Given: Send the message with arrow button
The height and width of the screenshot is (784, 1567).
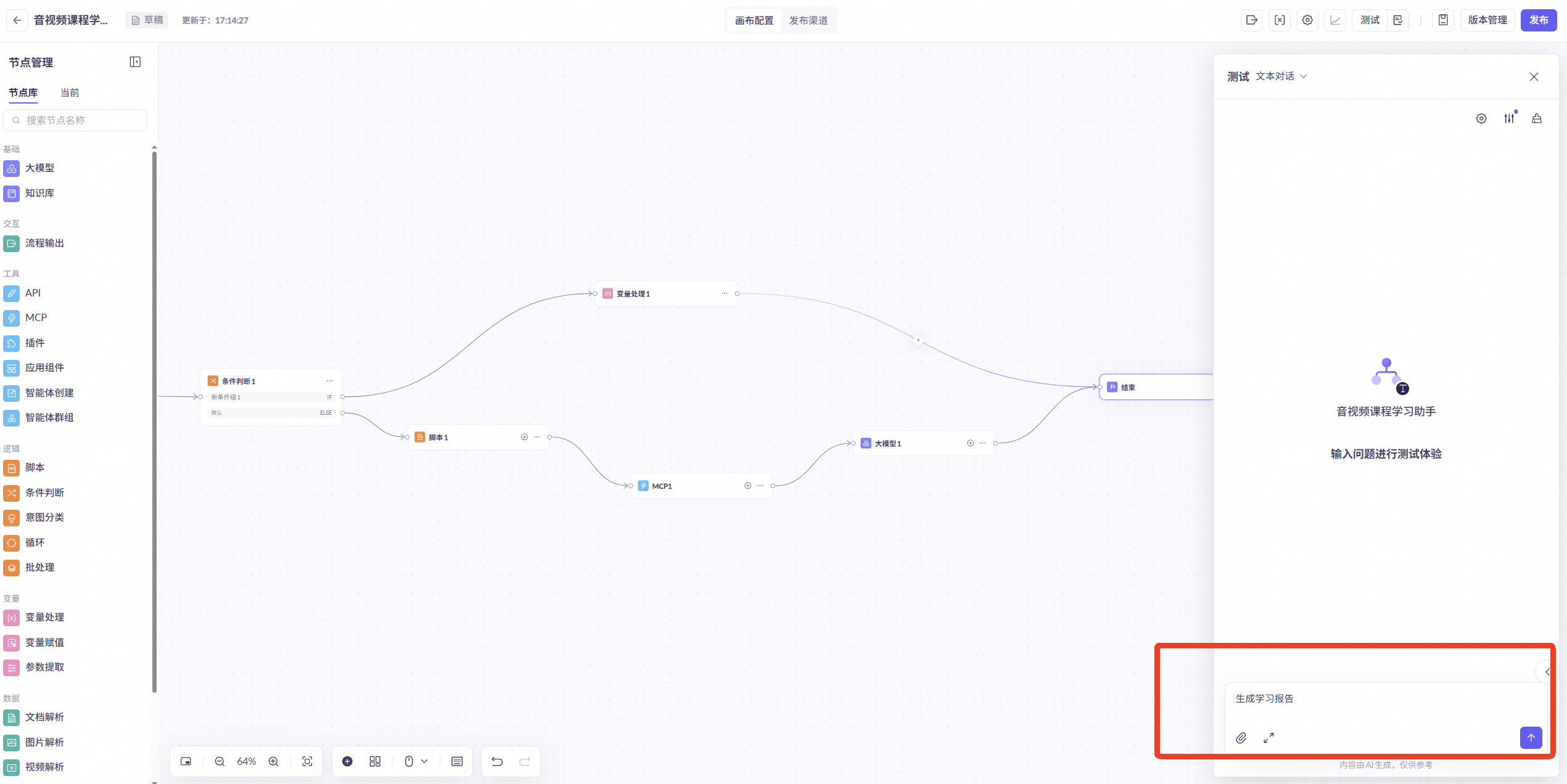Looking at the screenshot, I should tap(1531, 738).
